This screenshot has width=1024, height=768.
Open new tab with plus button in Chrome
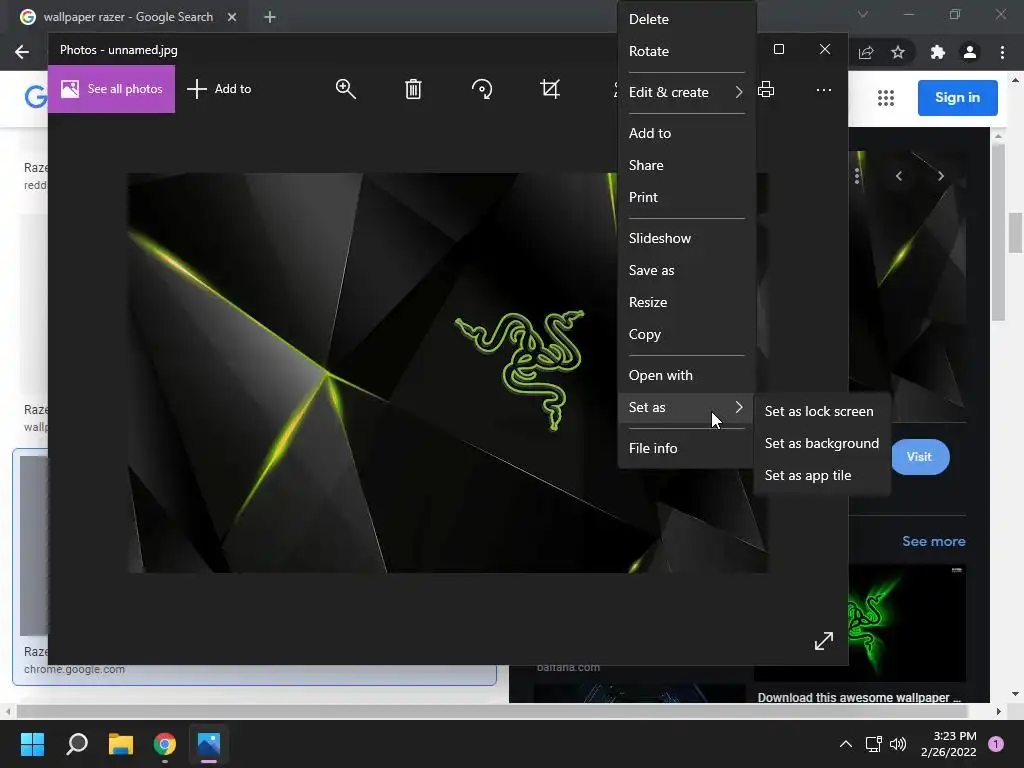click(270, 17)
